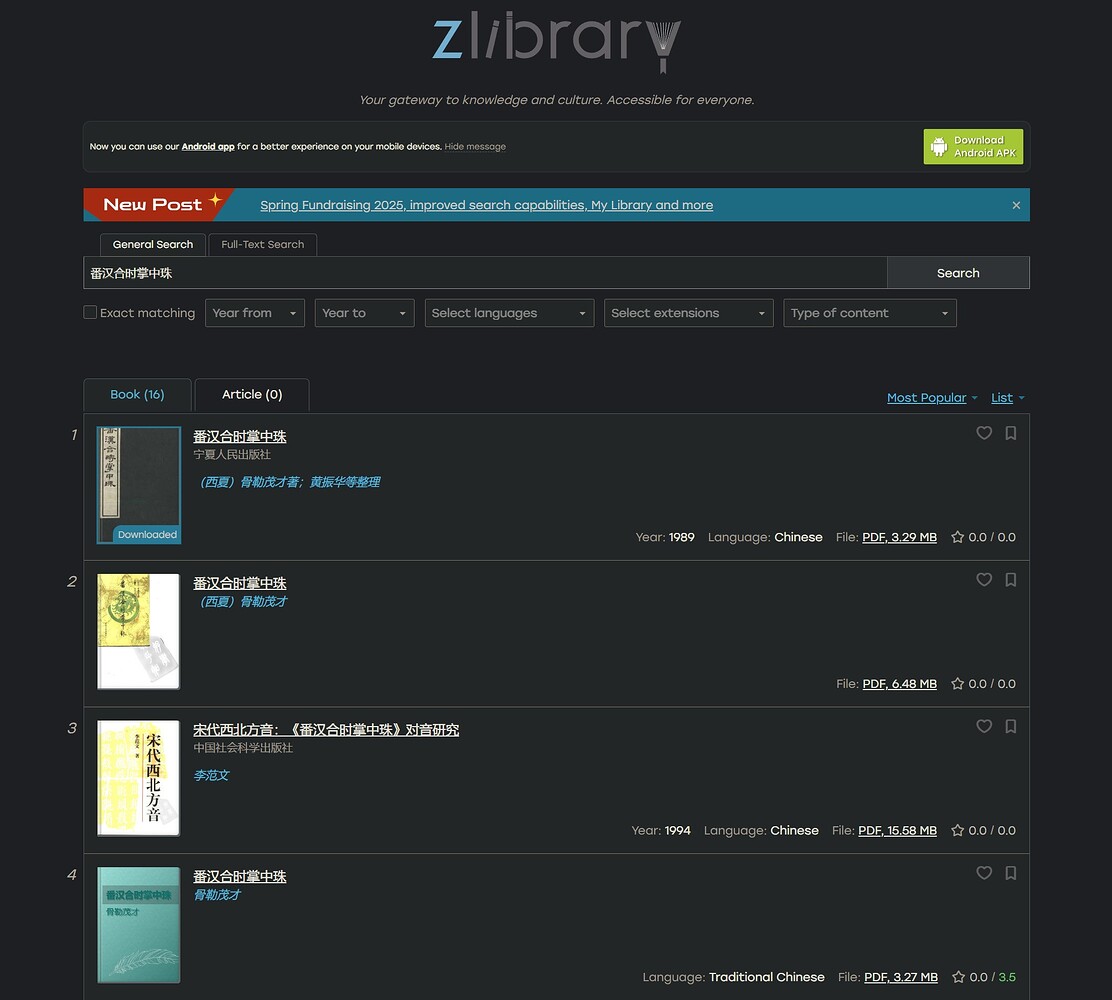Bookmark the first book result

click(1011, 433)
